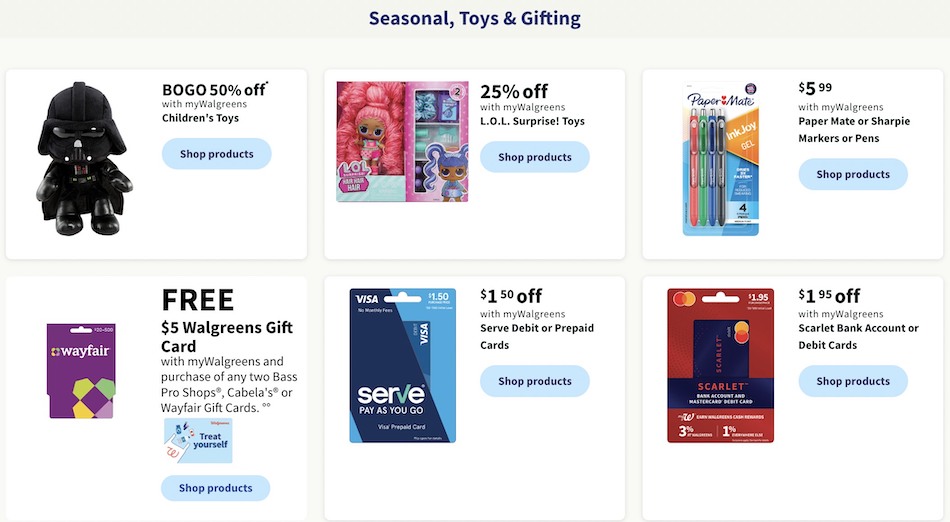Click the $1.50 off Serve offer title
950x522 pixels.
(511, 296)
